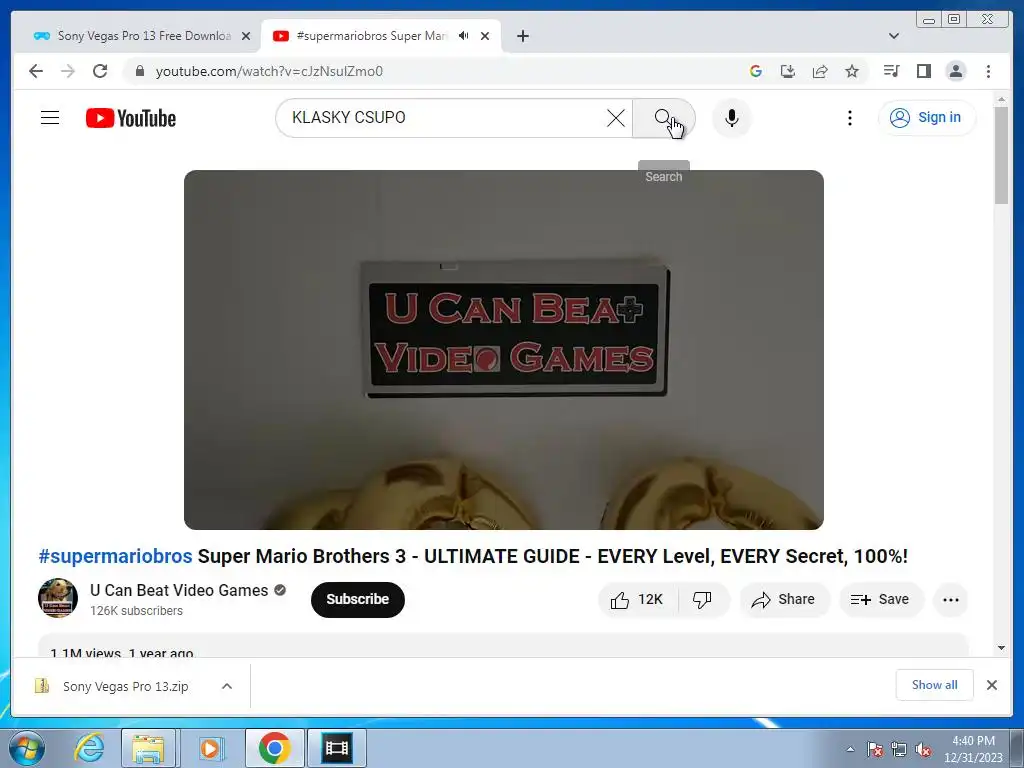Open the network tray icon
The image size is (1024, 768).
click(x=899, y=749)
